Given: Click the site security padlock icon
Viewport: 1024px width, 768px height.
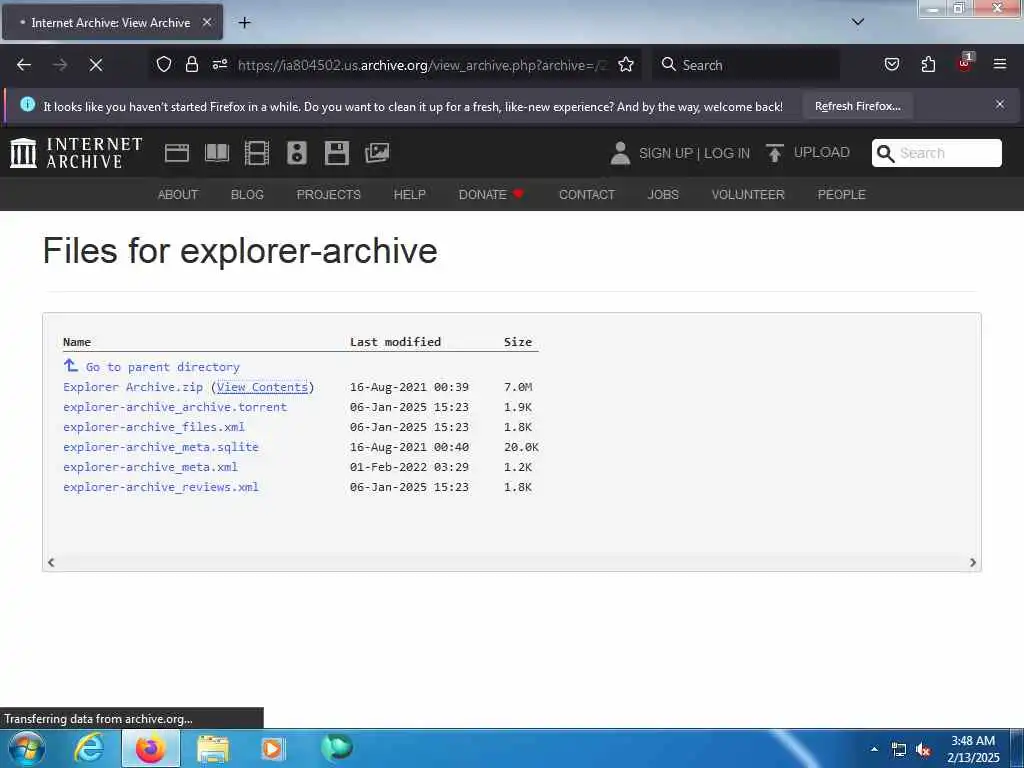Looking at the screenshot, I should coord(191,64).
